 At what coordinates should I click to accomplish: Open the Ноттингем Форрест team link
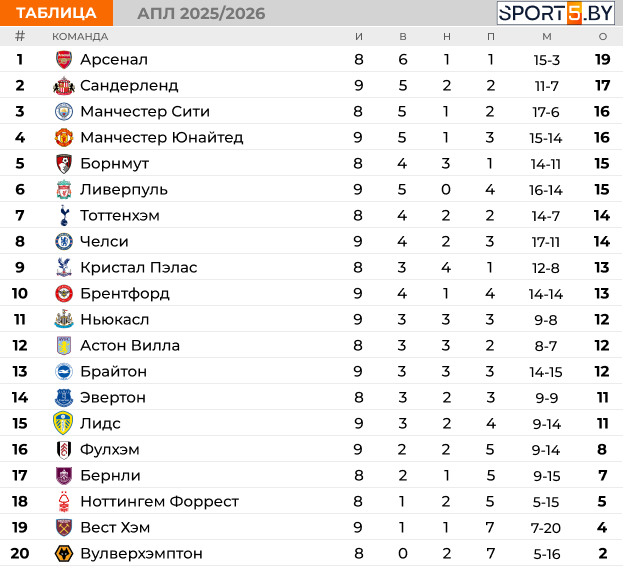tap(159, 501)
